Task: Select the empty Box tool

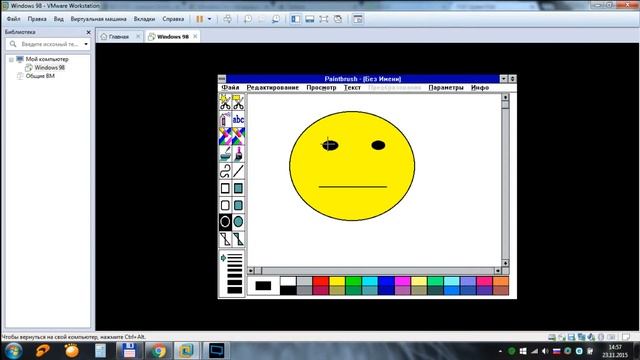Action: [x=225, y=188]
